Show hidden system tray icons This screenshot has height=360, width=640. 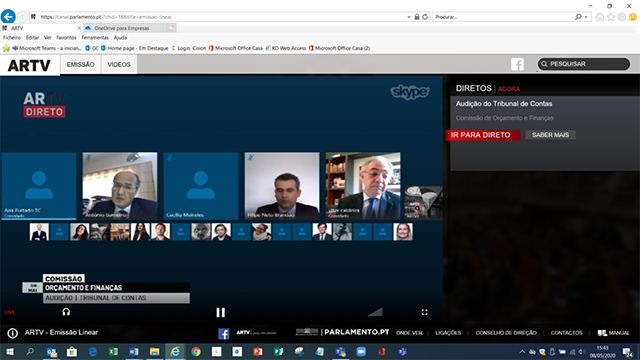(522, 352)
